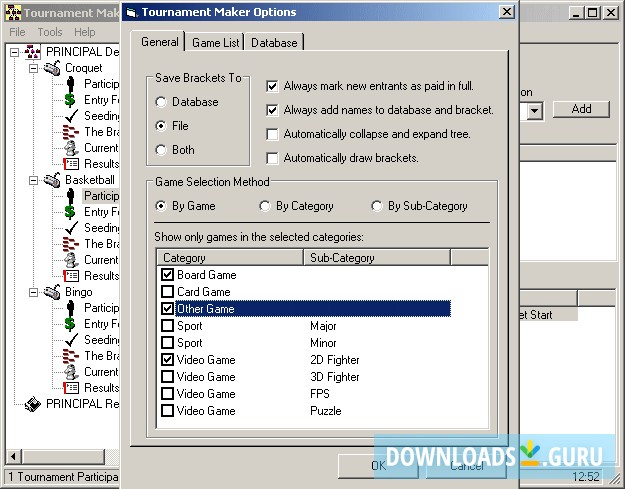Click the Sub-Category column header
This screenshot has height=489, width=625.
[377, 258]
